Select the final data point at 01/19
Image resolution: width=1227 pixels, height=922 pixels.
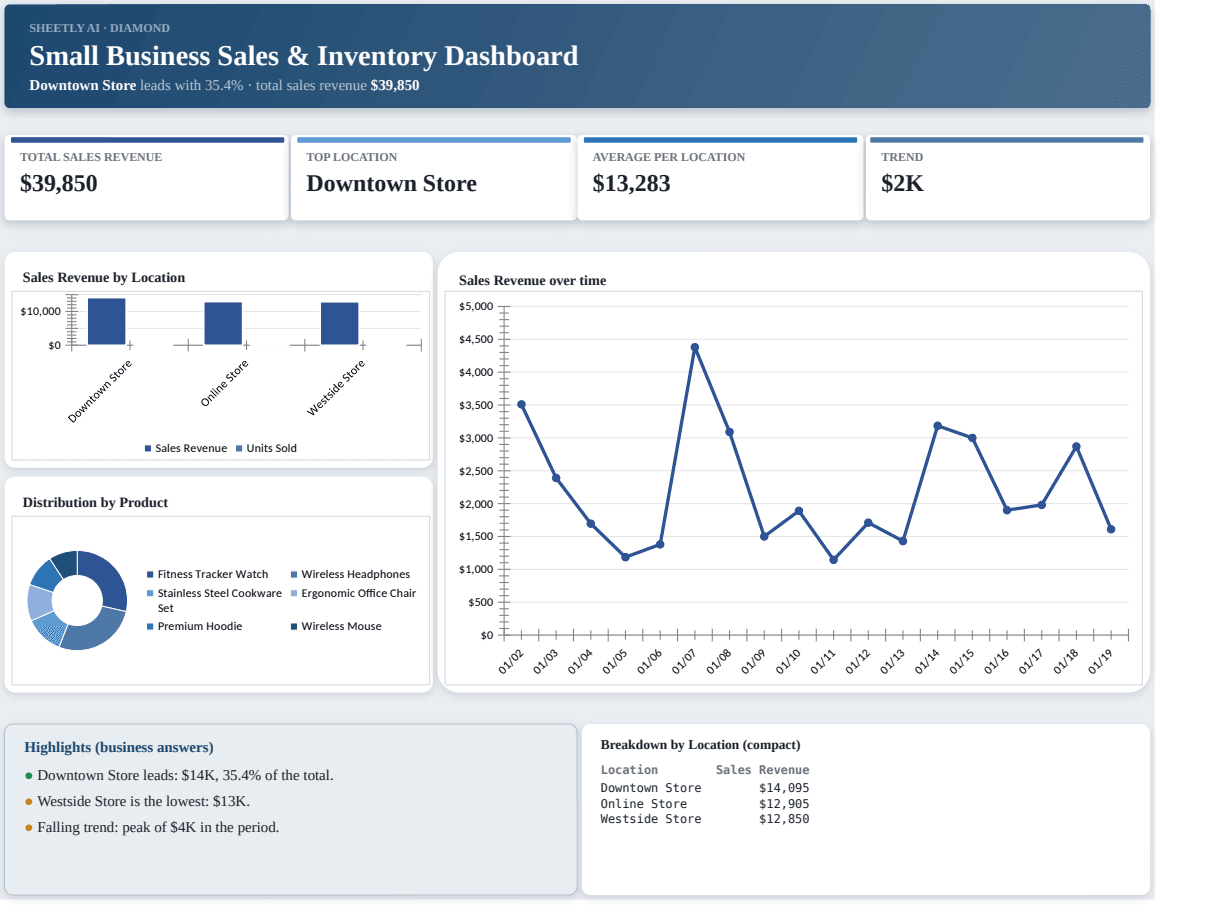(x=1111, y=529)
